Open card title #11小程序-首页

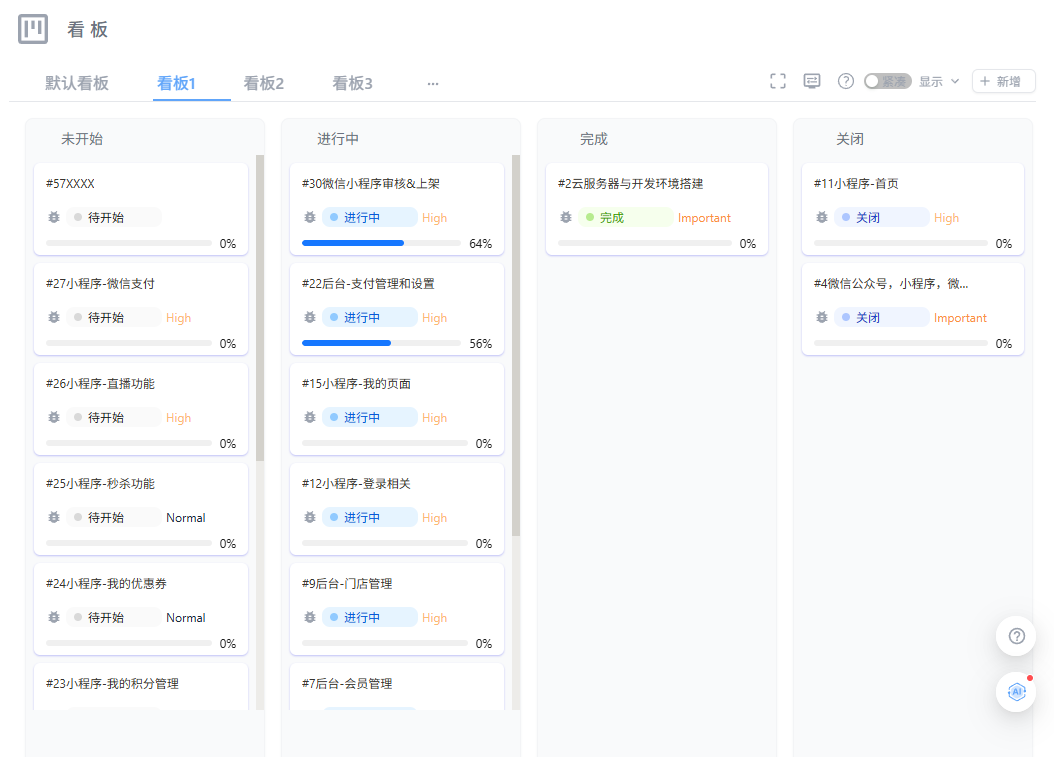(x=856, y=184)
